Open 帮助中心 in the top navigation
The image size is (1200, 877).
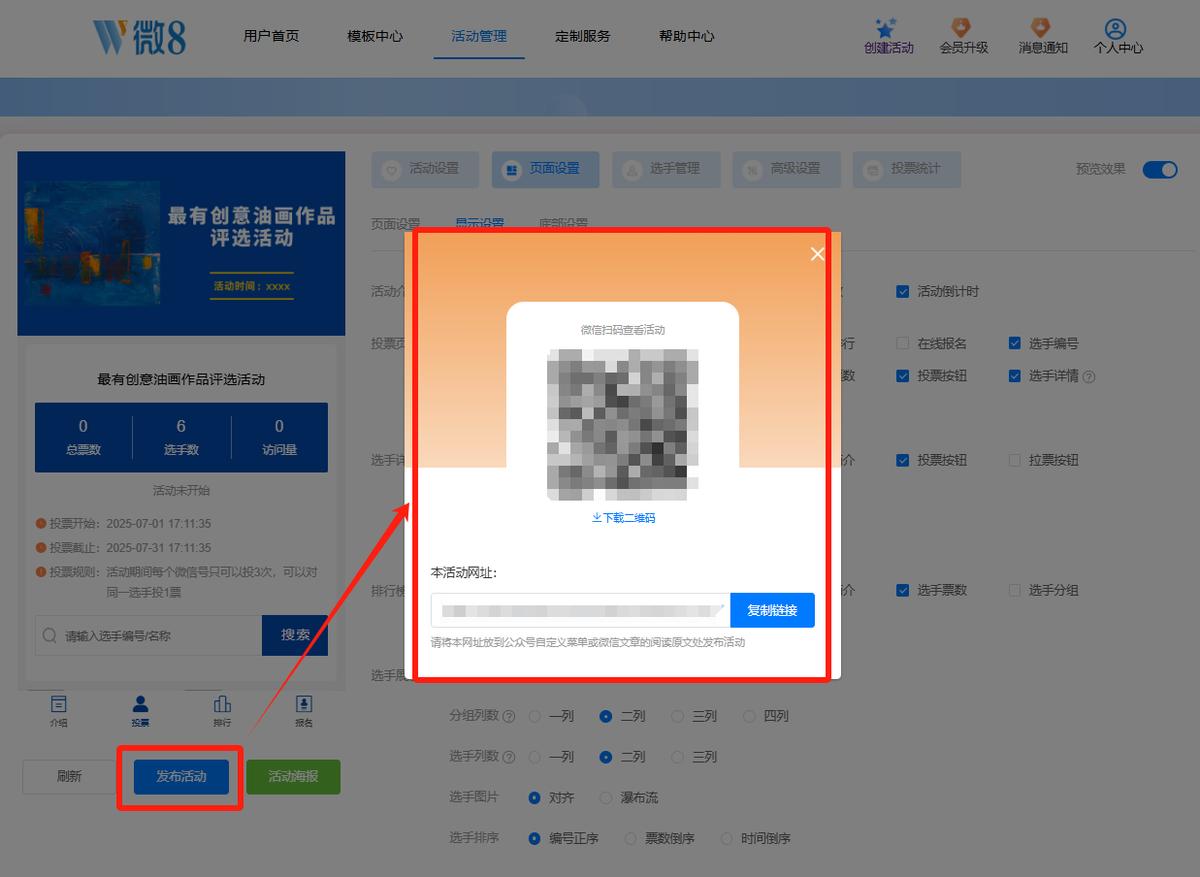coord(687,36)
